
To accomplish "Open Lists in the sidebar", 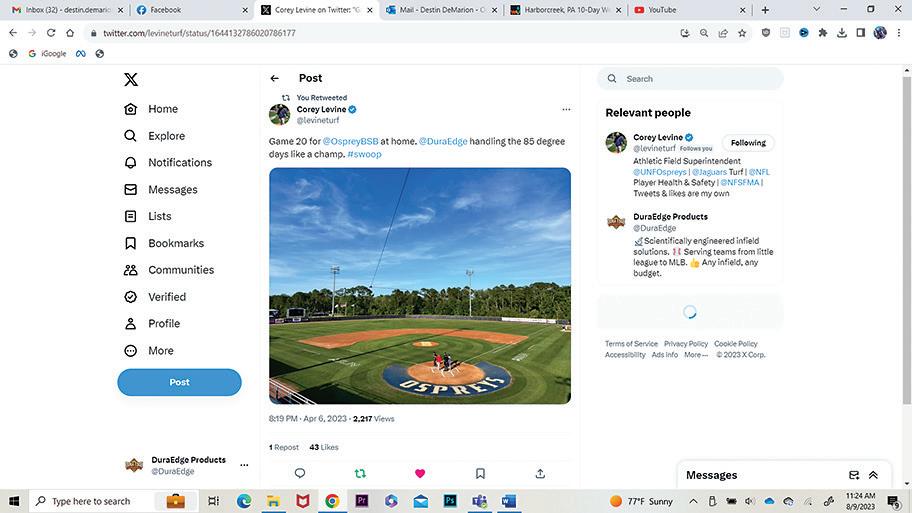I will 148,216.
